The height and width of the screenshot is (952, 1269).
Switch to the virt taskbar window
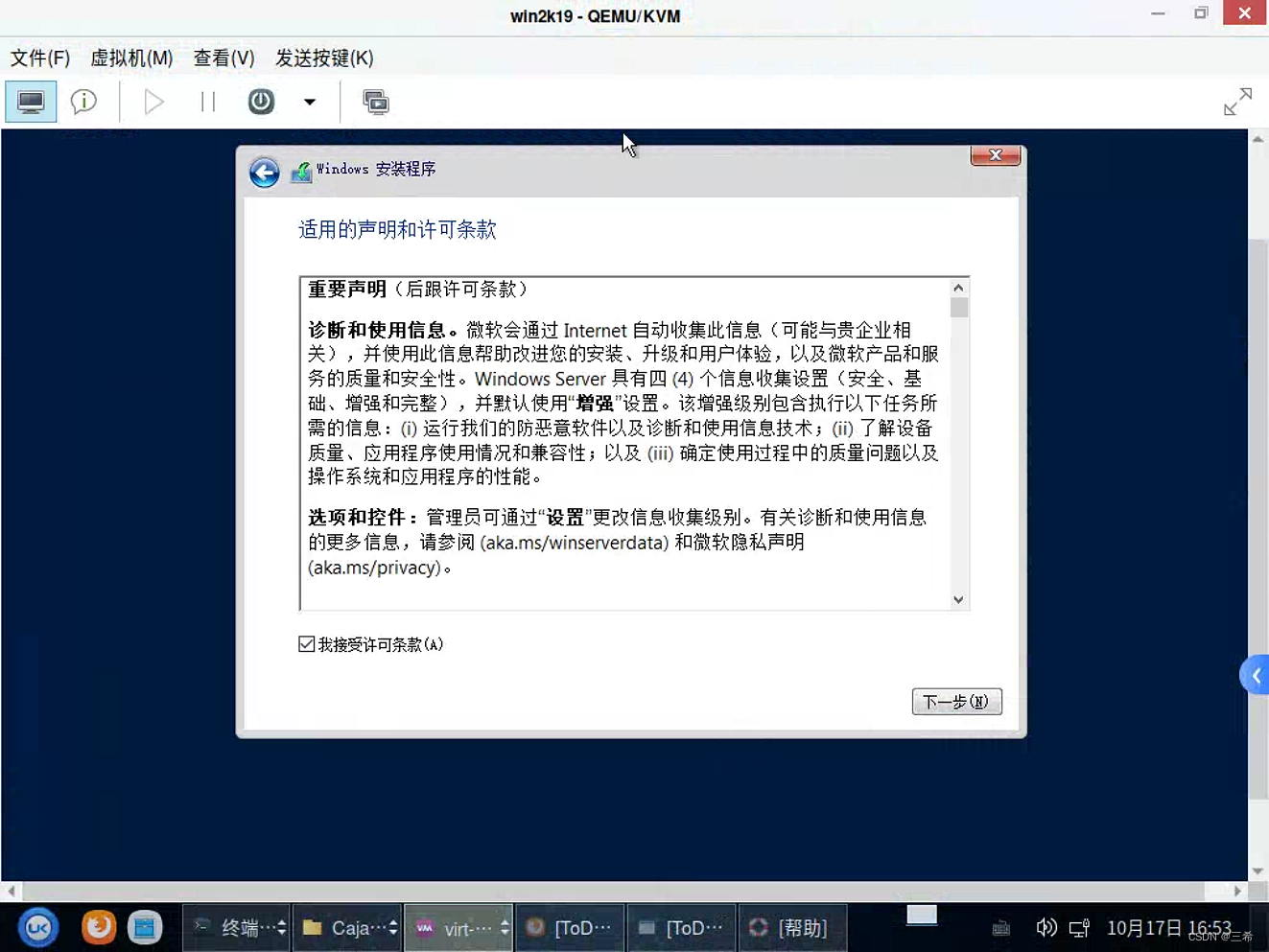tap(458, 928)
